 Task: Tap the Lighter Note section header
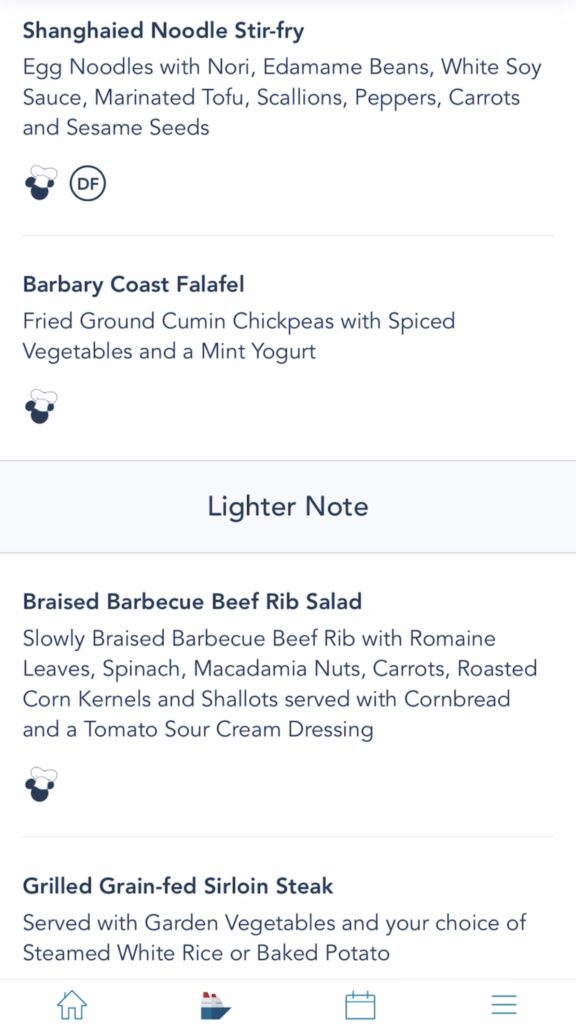point(288,507)
